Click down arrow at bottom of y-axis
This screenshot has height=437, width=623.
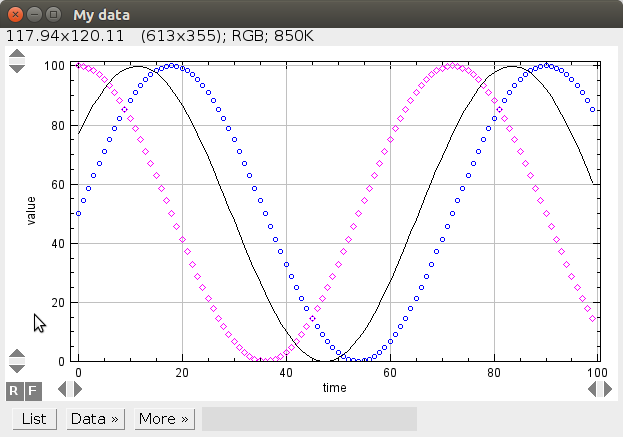17,366
